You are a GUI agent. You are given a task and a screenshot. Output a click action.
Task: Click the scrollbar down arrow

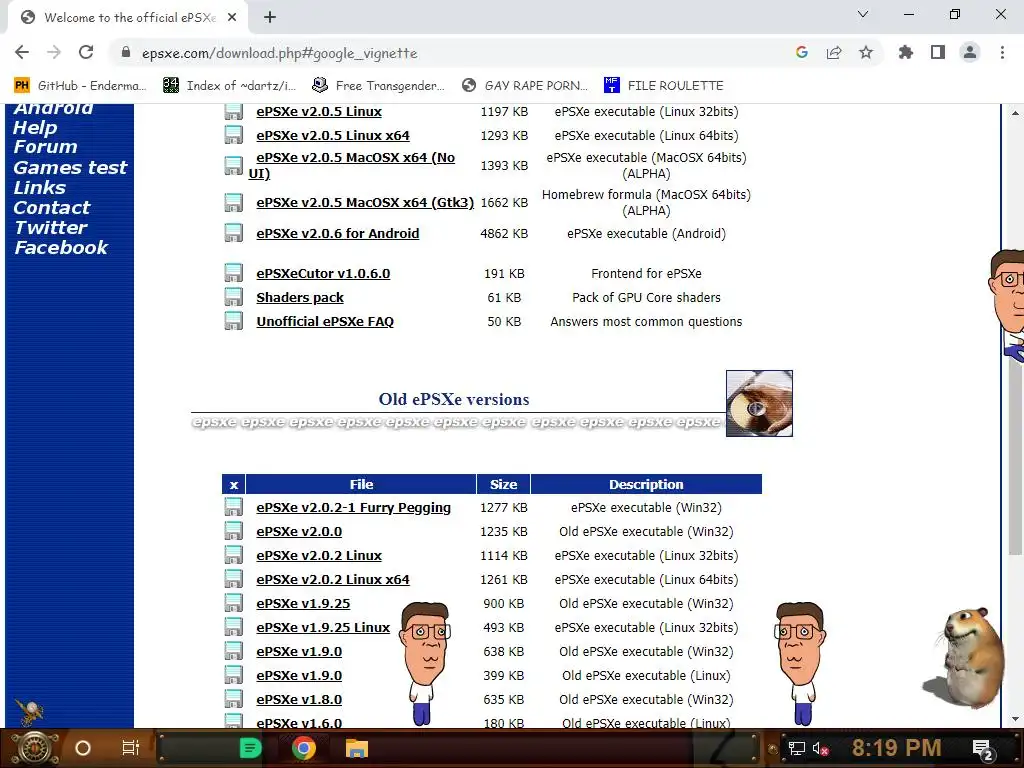click(x=1016, y=720)
